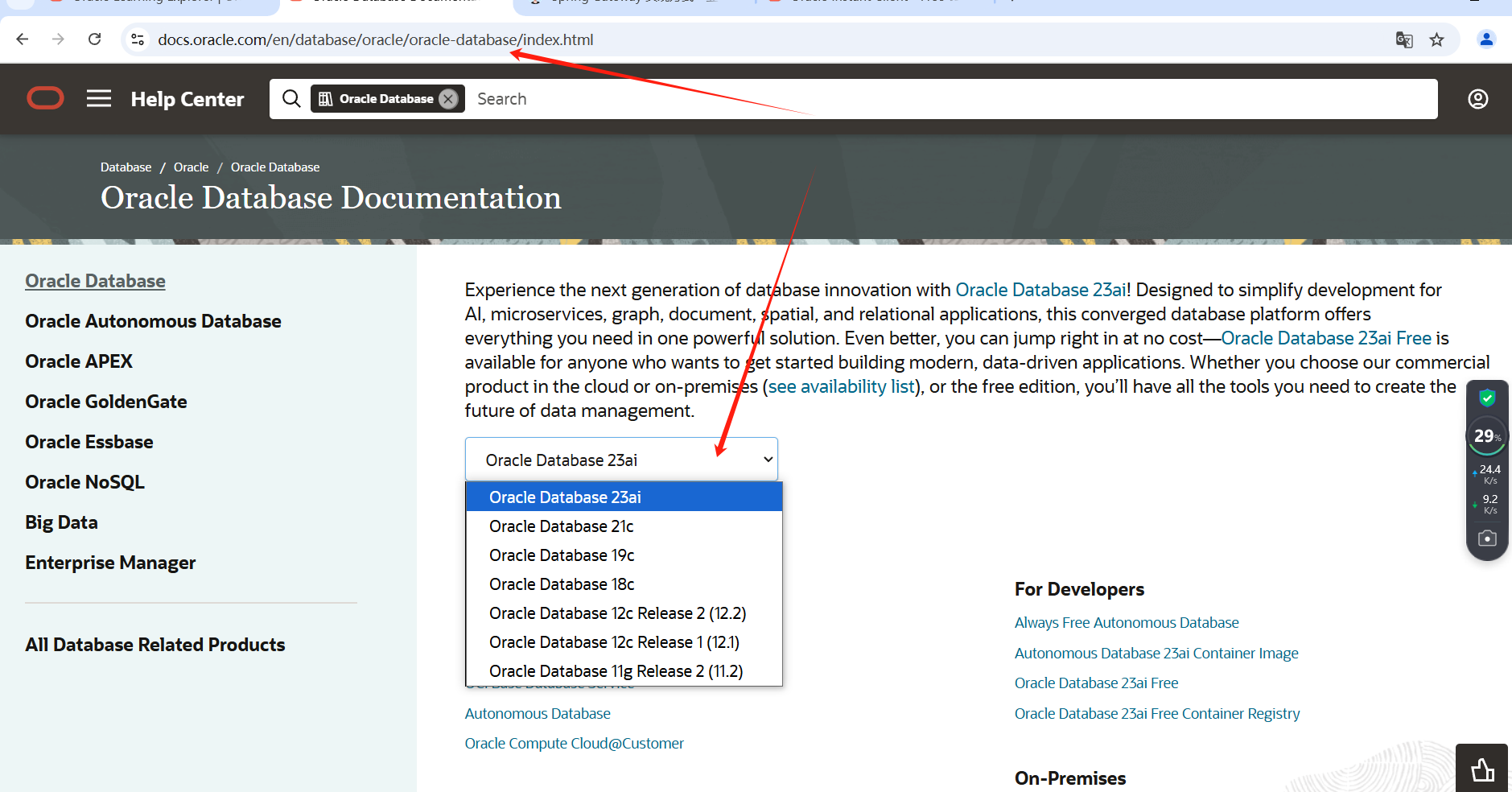
Task: Open Oracle Essbase in sidebar
Action: [x=89, y=442]
